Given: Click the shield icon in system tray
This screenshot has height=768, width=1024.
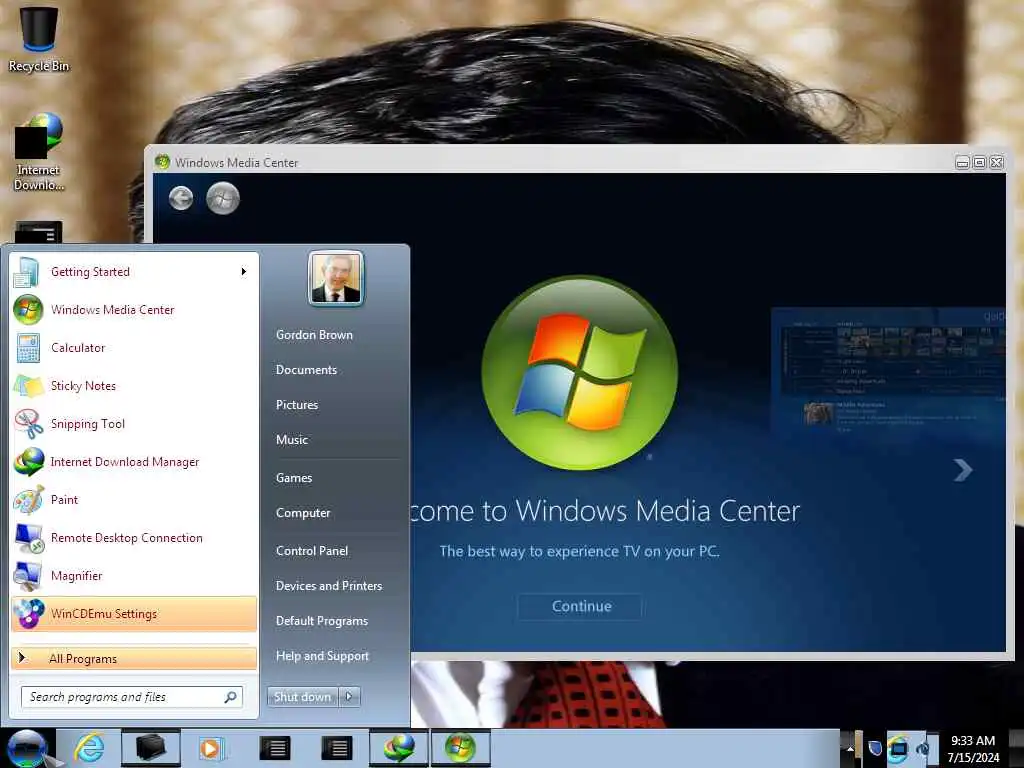Looking at the screenshot, I should coord(875,748).
